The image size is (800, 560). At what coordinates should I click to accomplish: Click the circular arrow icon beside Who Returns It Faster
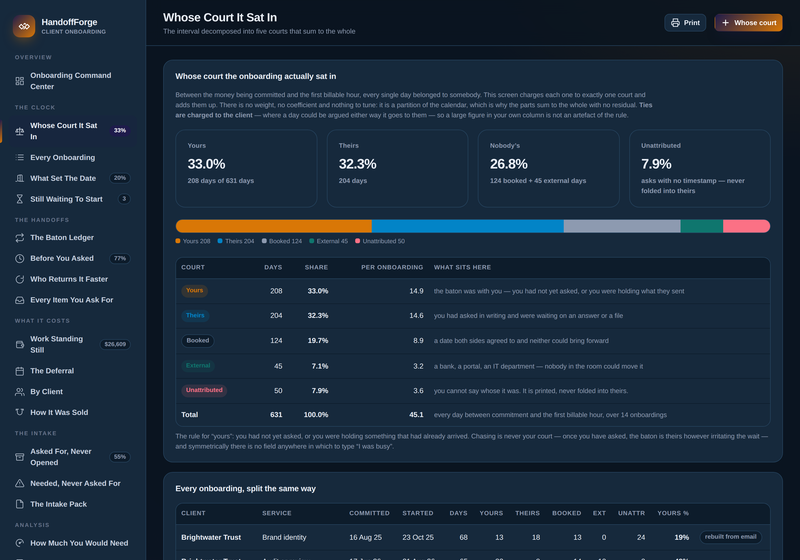(19, 279)
